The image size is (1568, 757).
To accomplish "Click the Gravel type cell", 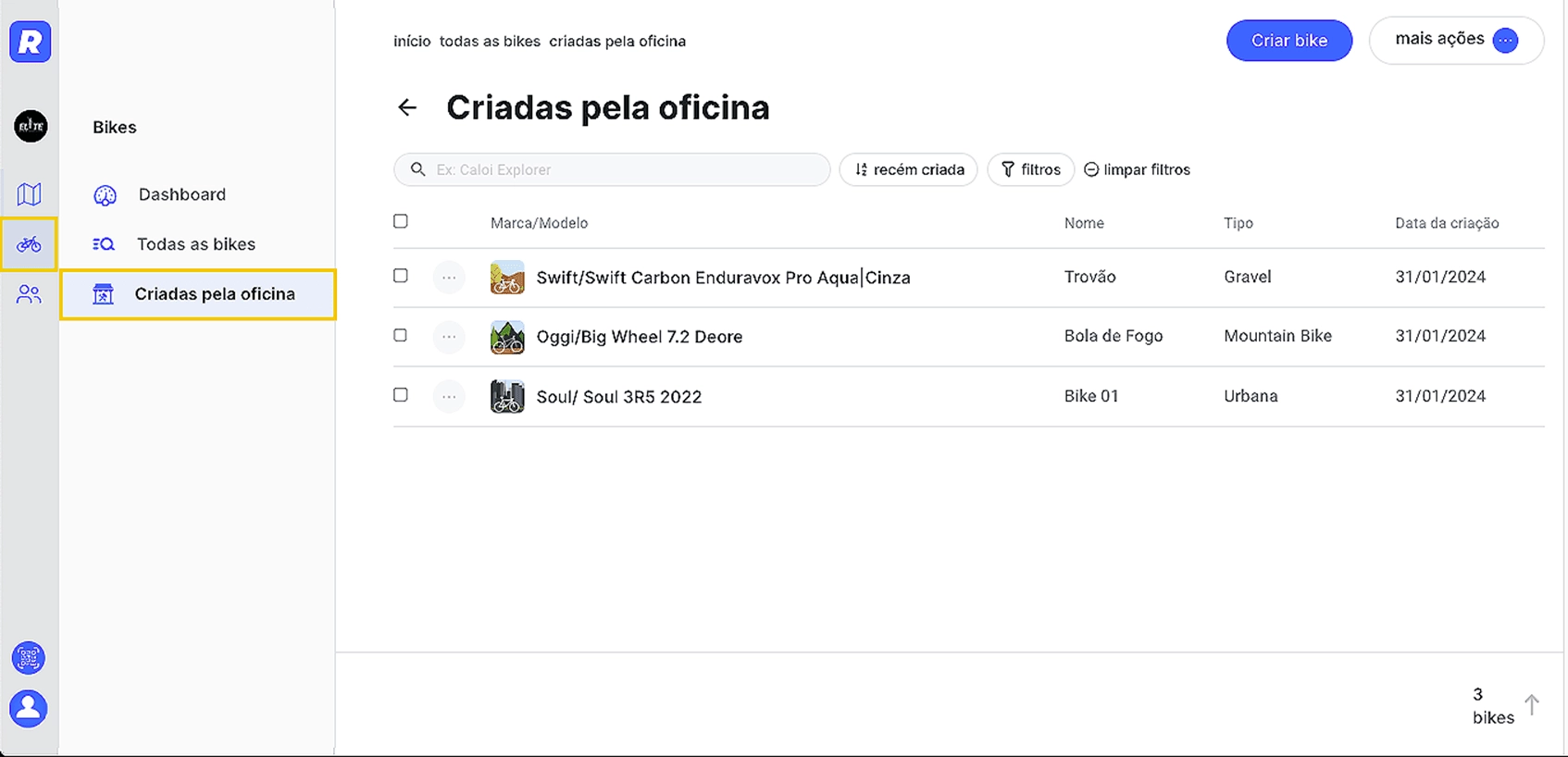I will (x=1248, y=277).
